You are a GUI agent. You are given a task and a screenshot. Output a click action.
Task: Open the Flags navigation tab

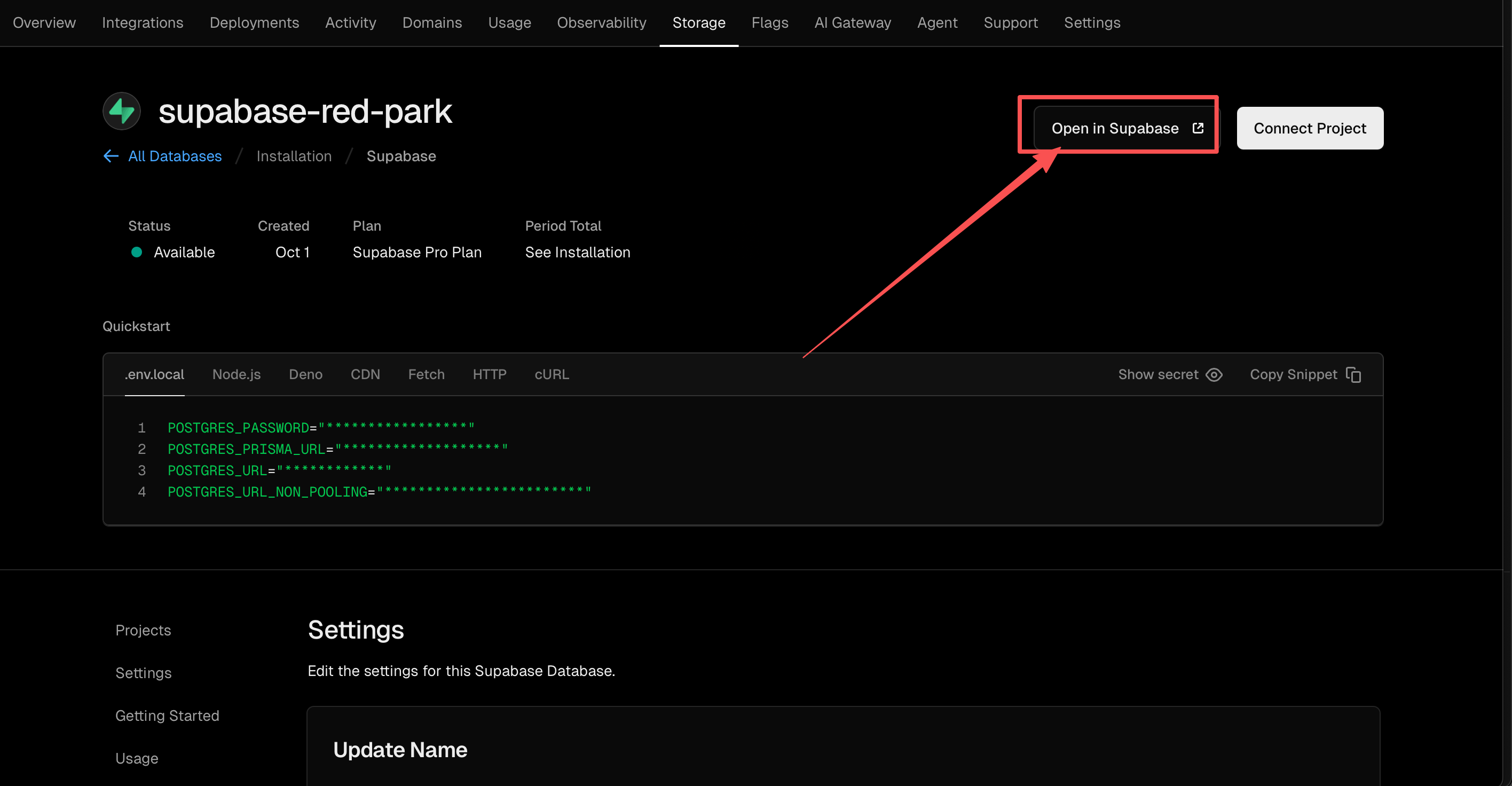coord(769,23)
